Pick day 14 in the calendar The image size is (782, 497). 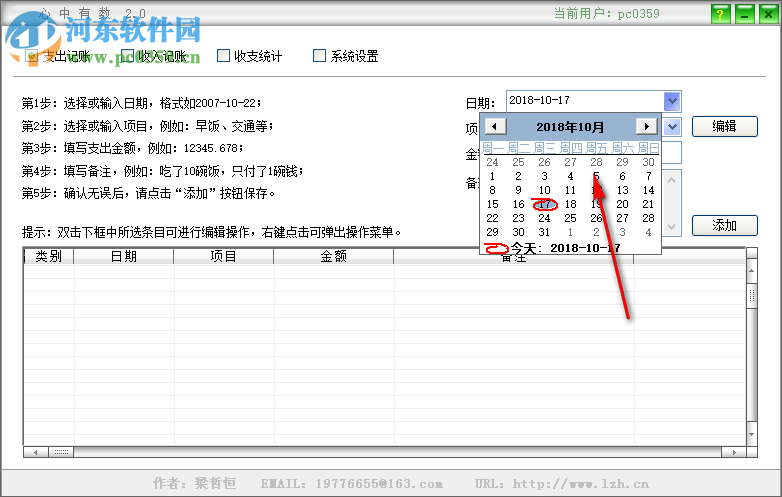[648, 190]
